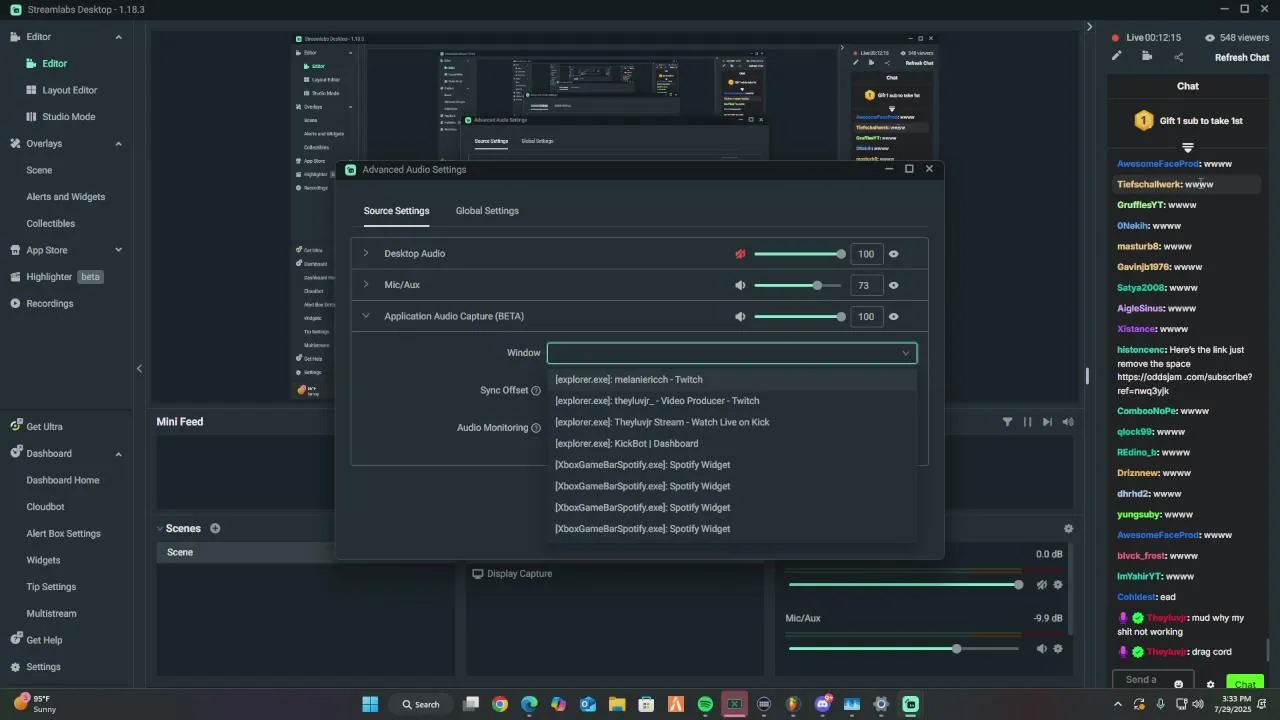Open Google Chrome from the taskbar
1280x720 pixels.
point(500,704)
